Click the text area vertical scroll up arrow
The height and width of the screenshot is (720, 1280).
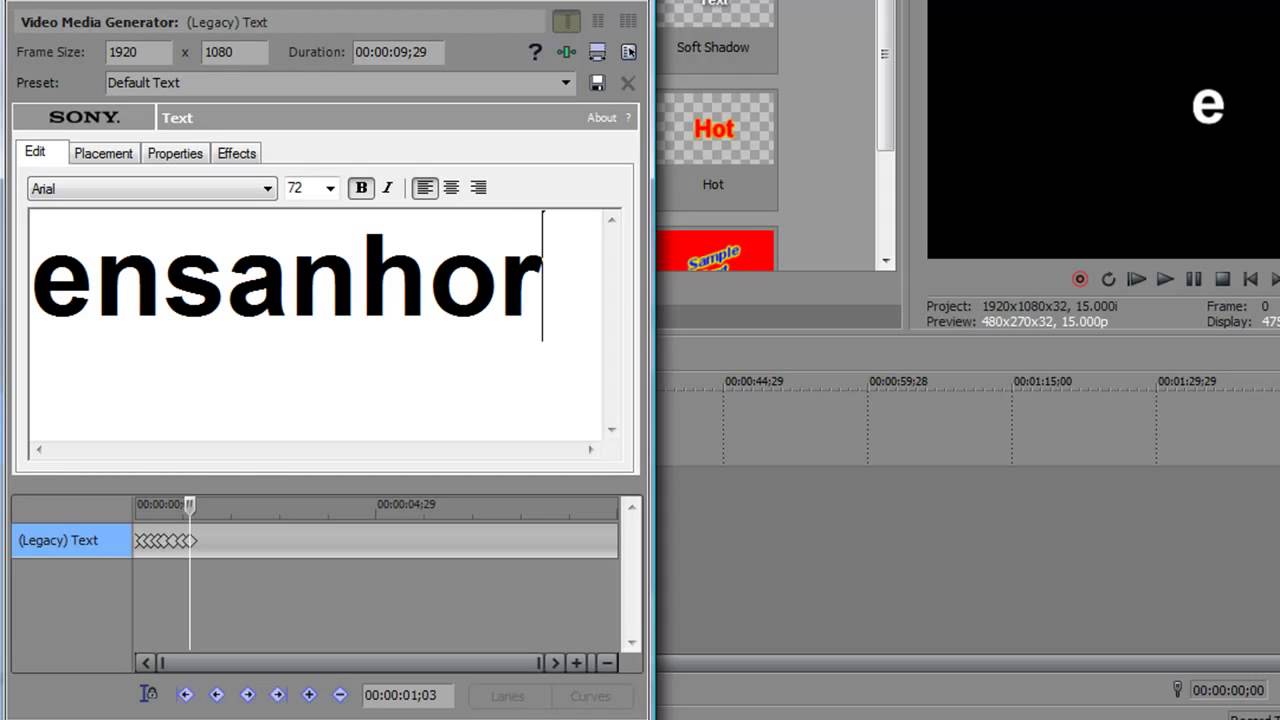tap(612, 220)
